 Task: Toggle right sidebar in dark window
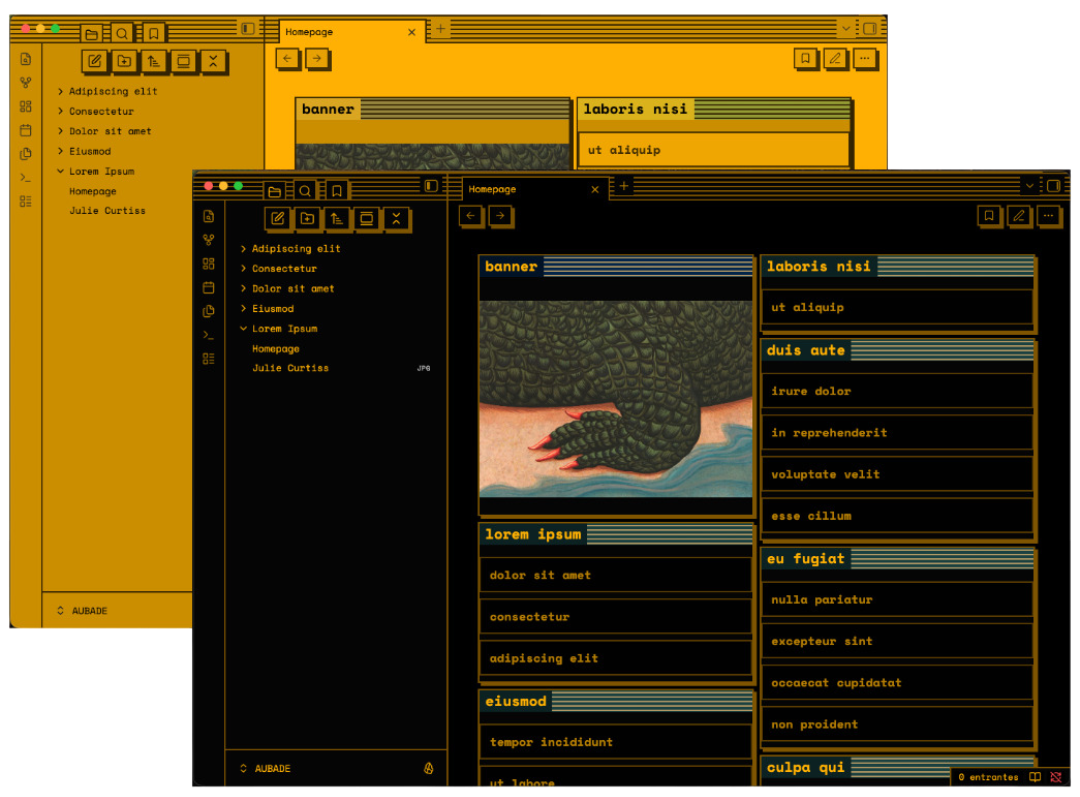pos(1053,186)
